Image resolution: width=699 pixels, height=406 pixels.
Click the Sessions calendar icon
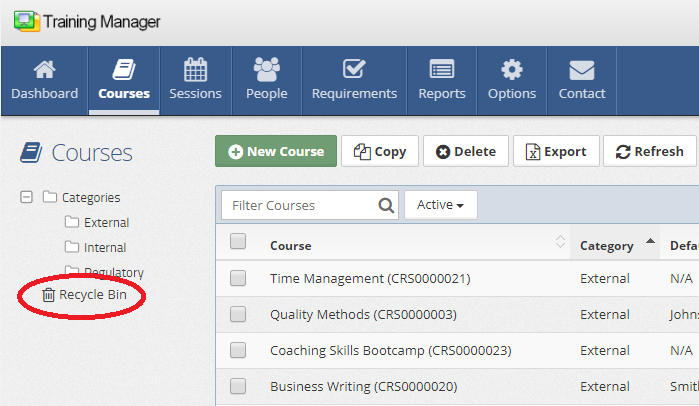(x=195, y=71)
